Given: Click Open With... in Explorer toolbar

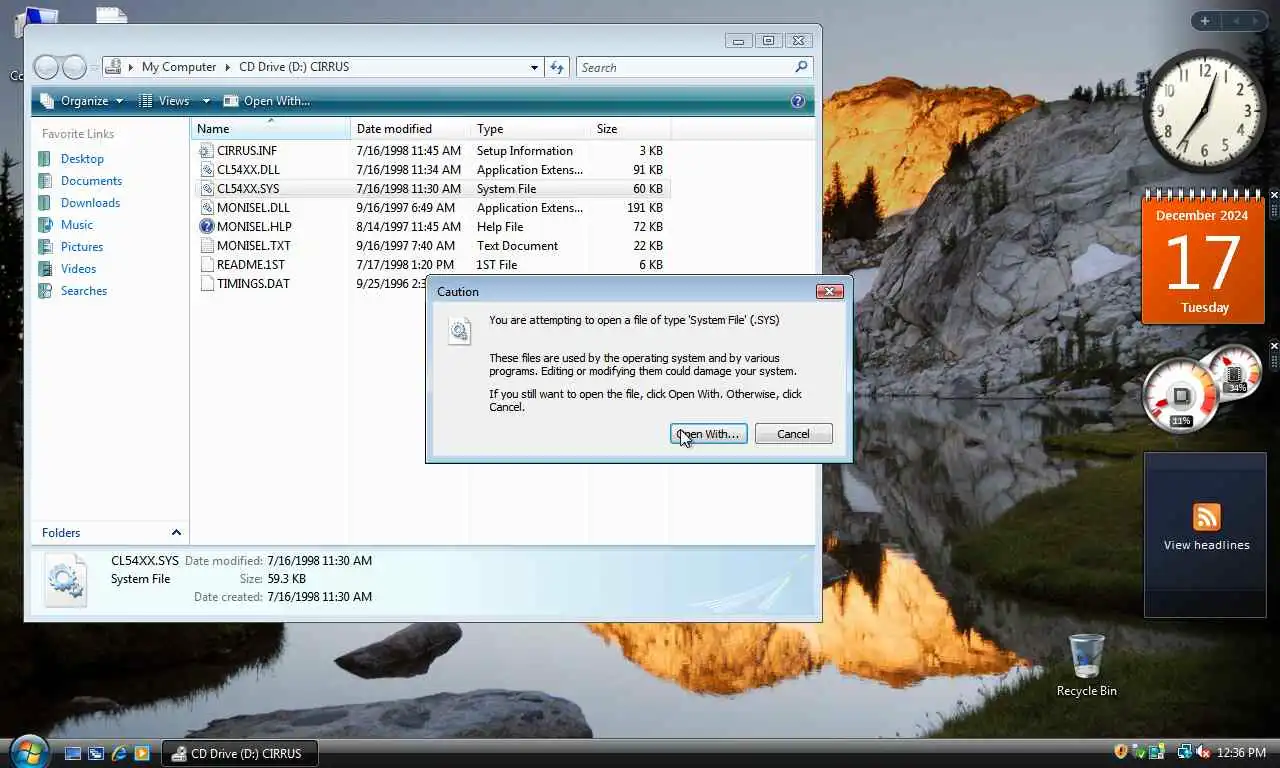Looking at the screenshot, I should [267, 101].
